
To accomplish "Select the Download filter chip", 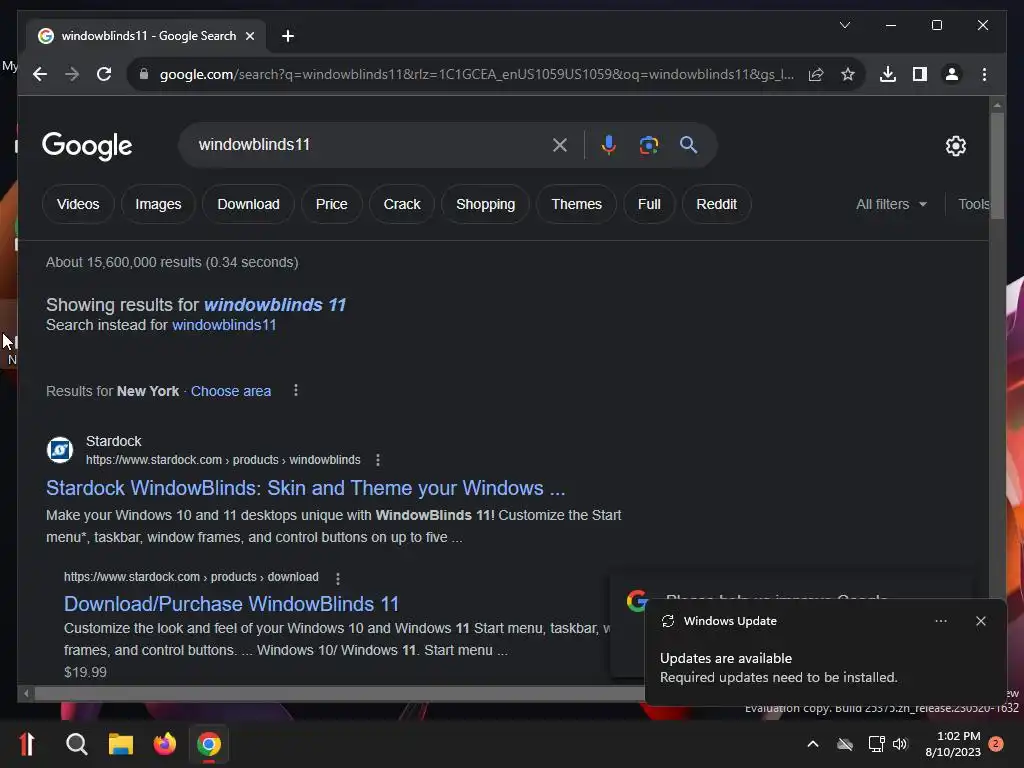I will tap(248, 204).
